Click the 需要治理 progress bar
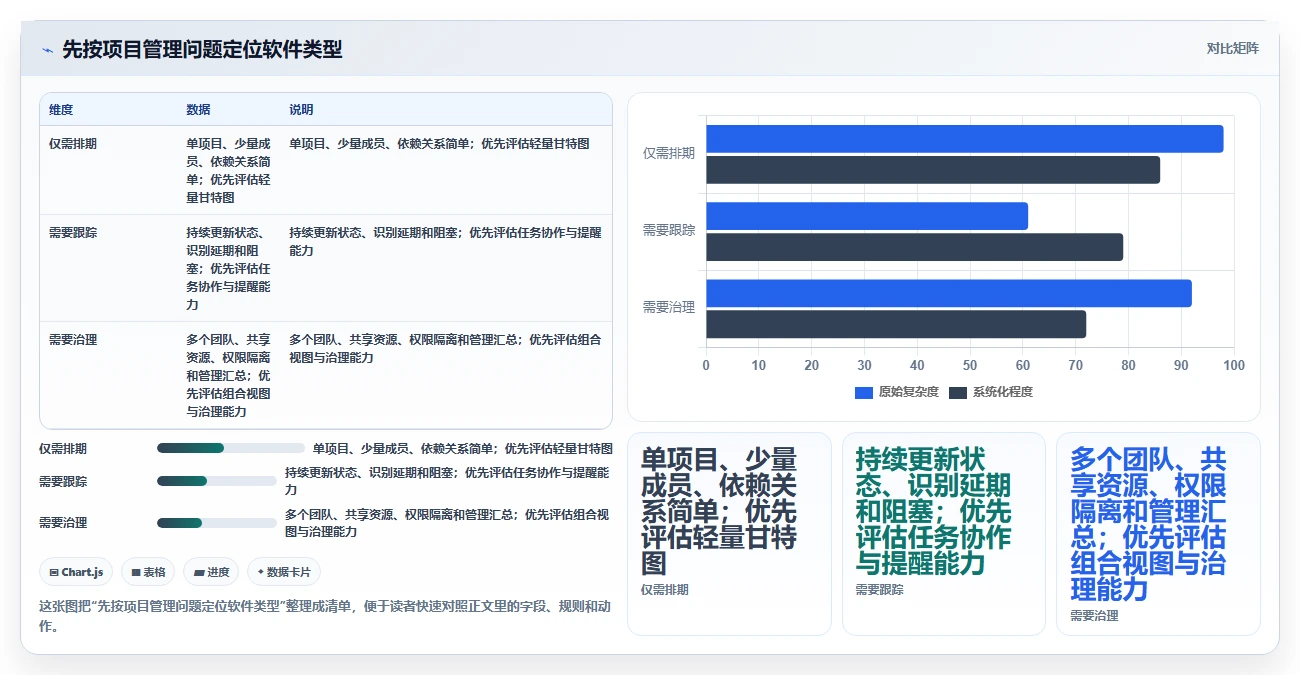Image resolution: width=1300 pixels, height=675 pixels. click(217, 522)
